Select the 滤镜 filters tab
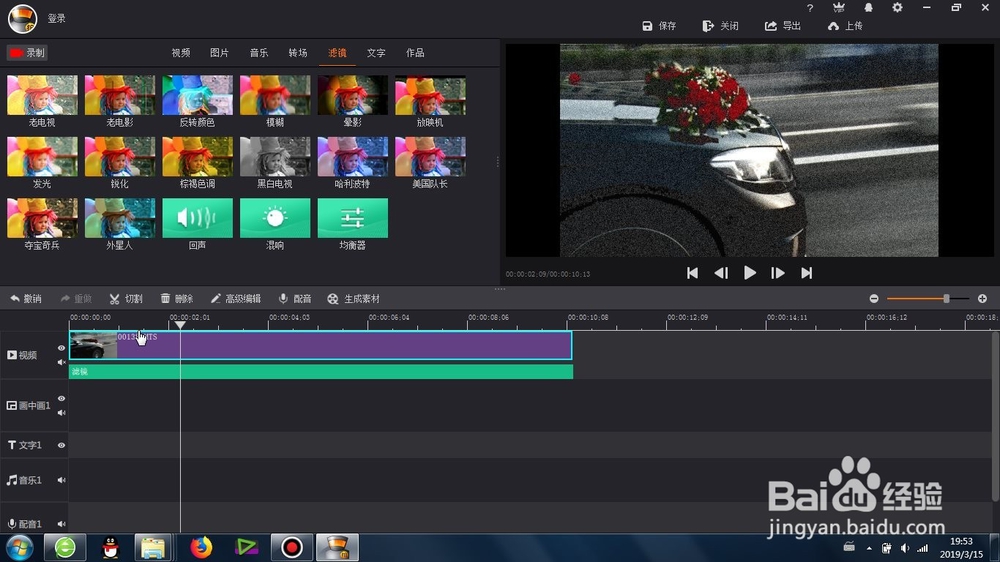The height and width of the screenshot is (562, 1000). [x=337, y=53]
